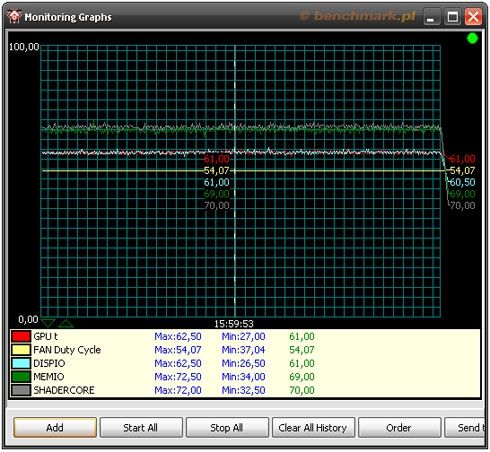Click the green down triangle below the graph
490x452 pixels.
pyautogui.click(x=48, y=323)
